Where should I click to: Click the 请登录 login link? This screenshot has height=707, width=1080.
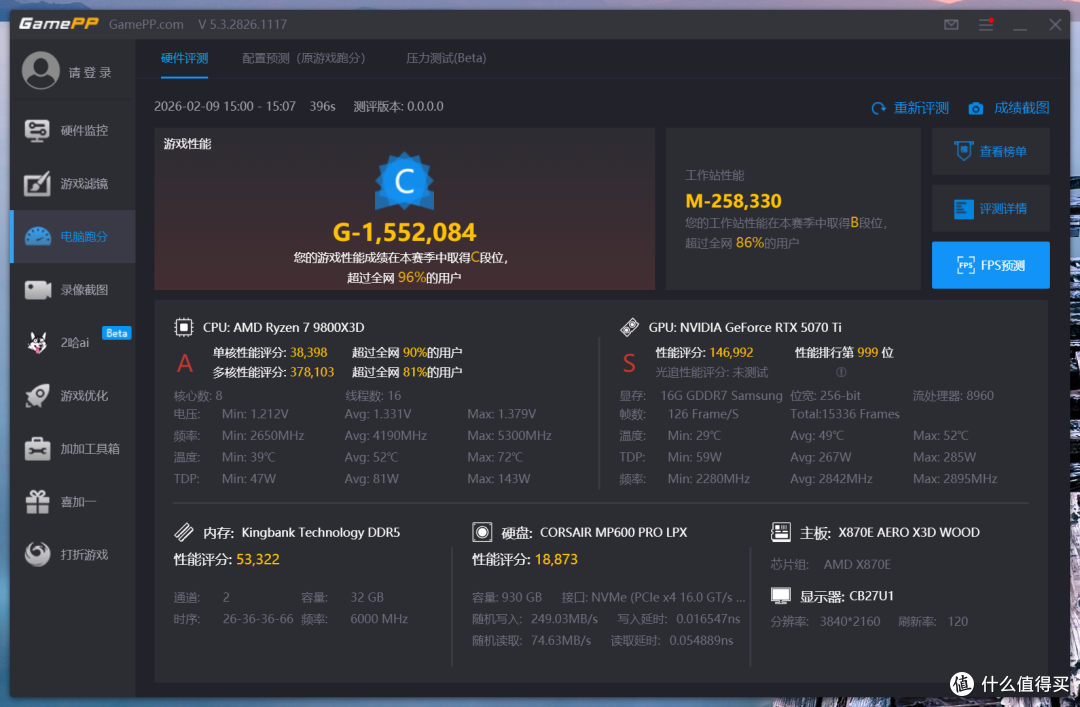[90, 72]
